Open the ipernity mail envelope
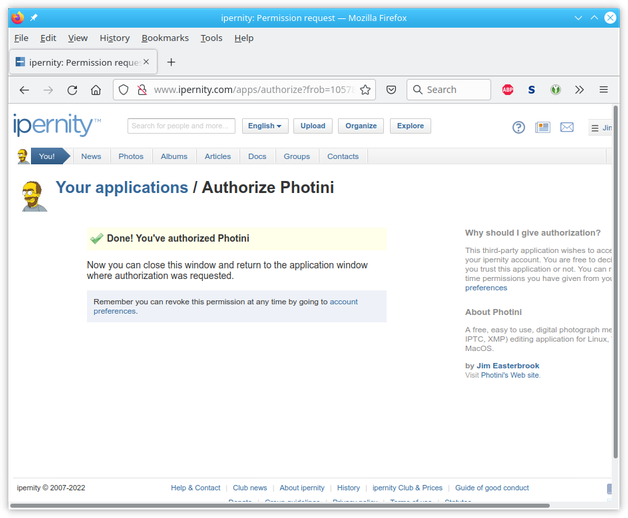 click(x=567, y=127)
